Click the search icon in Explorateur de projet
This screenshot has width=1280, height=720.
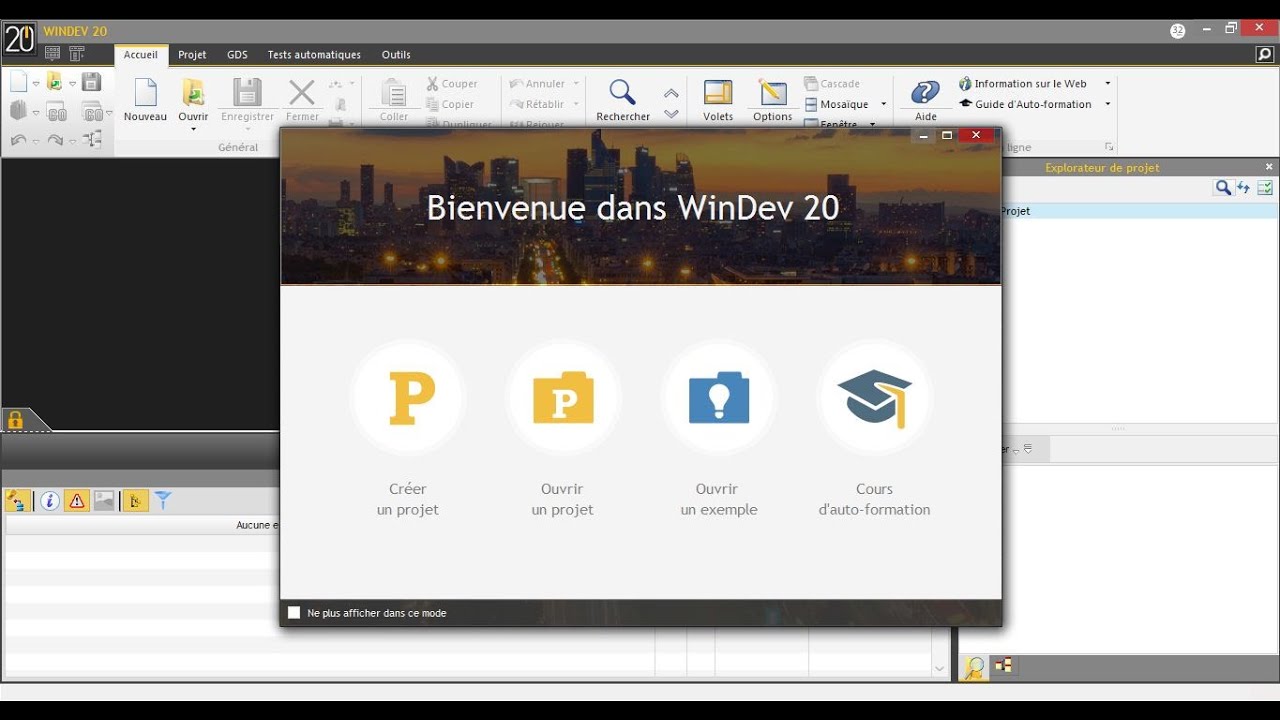pos(1223,188)
